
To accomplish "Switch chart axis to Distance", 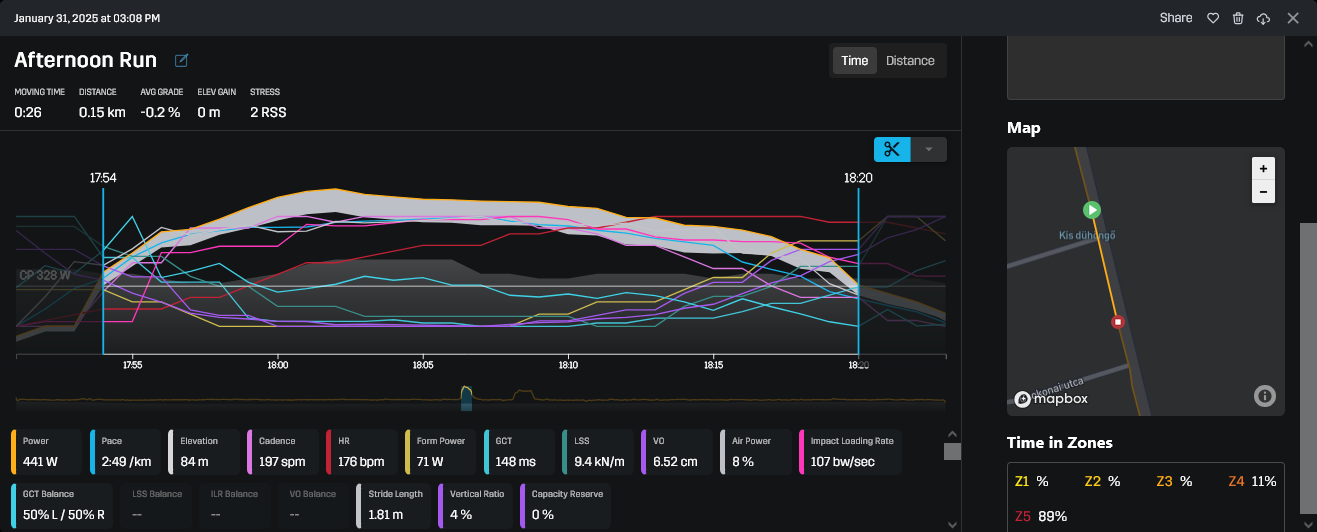I will tap(910, 60).
